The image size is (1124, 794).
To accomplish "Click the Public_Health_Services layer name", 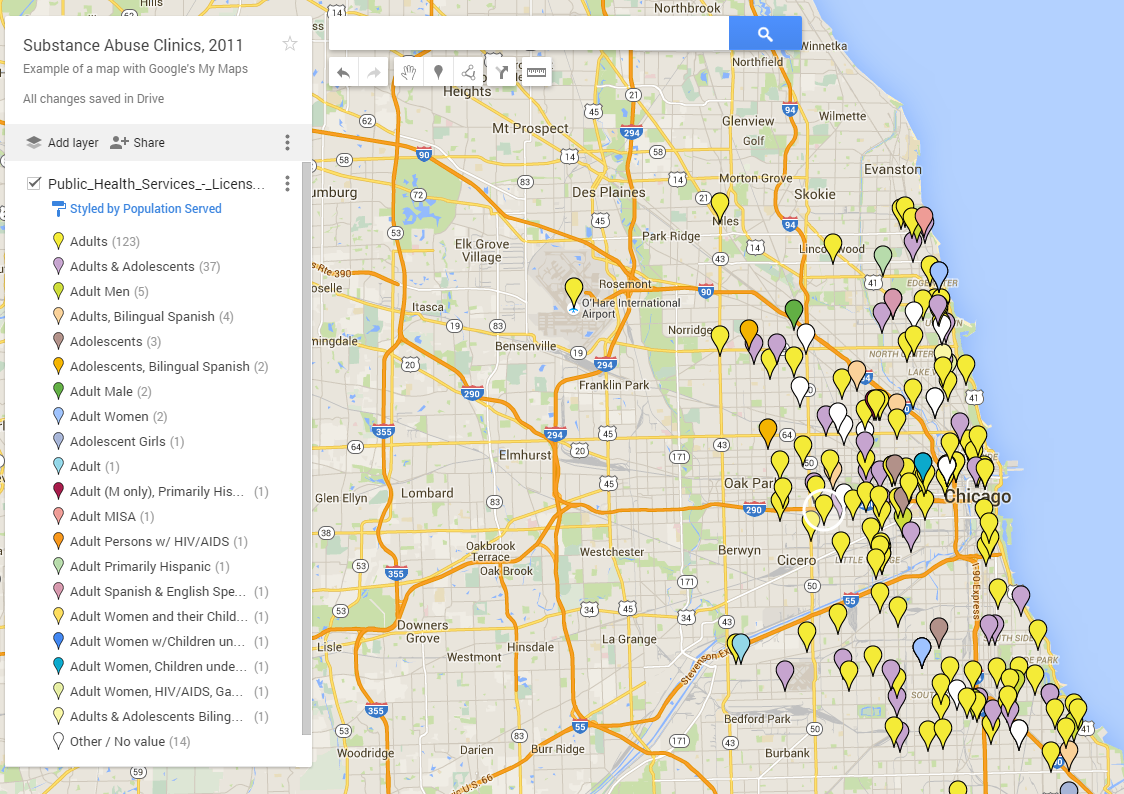I will [x=156, y=183].
